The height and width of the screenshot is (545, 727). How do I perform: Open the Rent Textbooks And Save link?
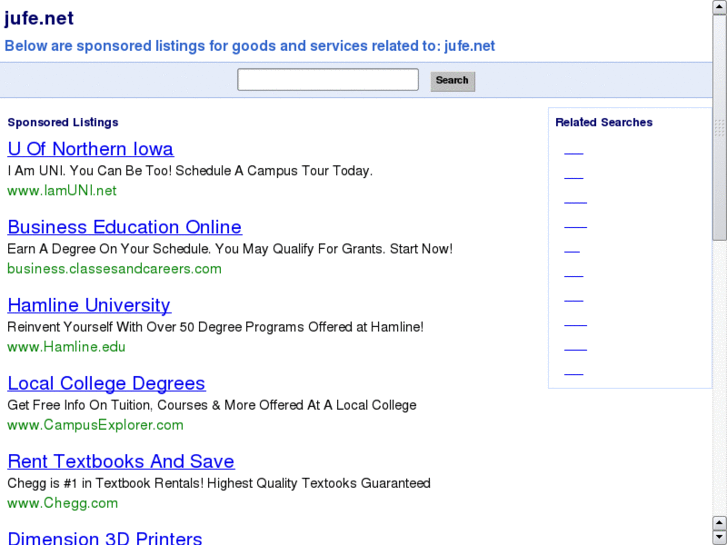[121, 462]
